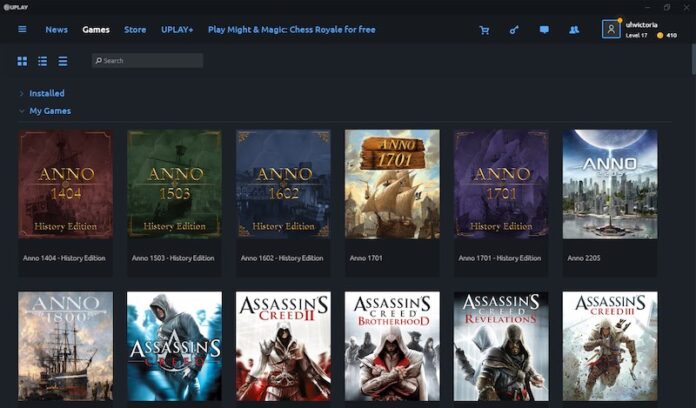Click the 'Anno 2205' title text
Screen dimensions: 696x408
point(584,258)
